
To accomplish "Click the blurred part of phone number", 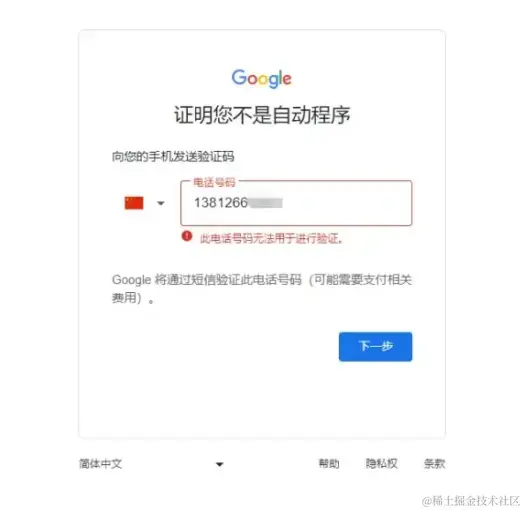I will [x=266, y=203].
